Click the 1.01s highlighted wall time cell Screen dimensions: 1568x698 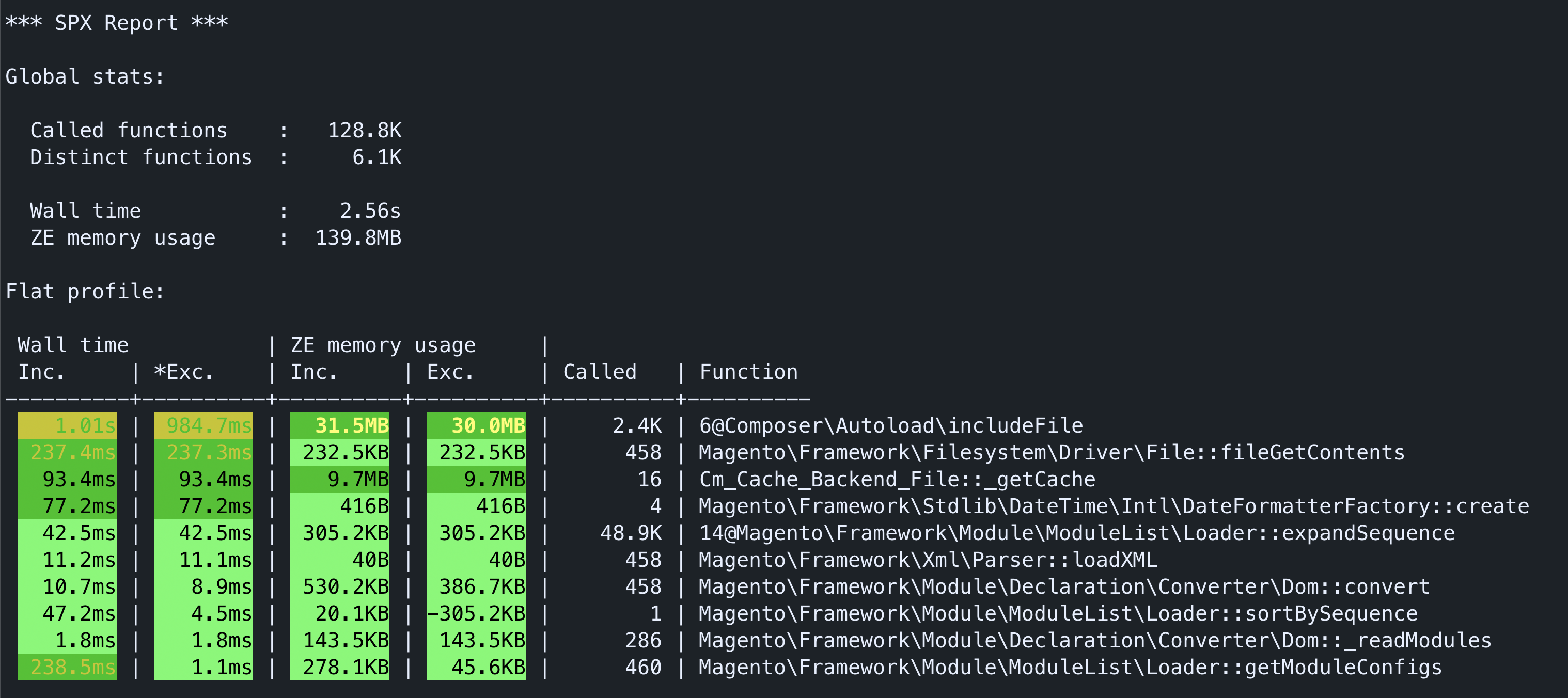pos(67,425)
